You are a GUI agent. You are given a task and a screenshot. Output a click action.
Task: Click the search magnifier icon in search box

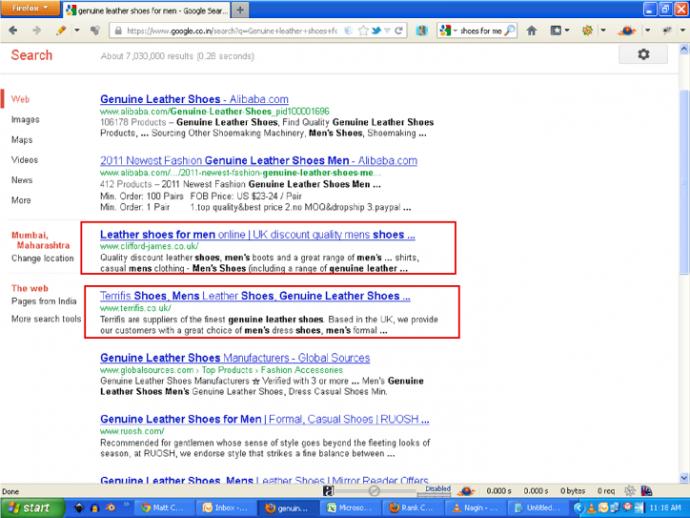coord(510,31)
